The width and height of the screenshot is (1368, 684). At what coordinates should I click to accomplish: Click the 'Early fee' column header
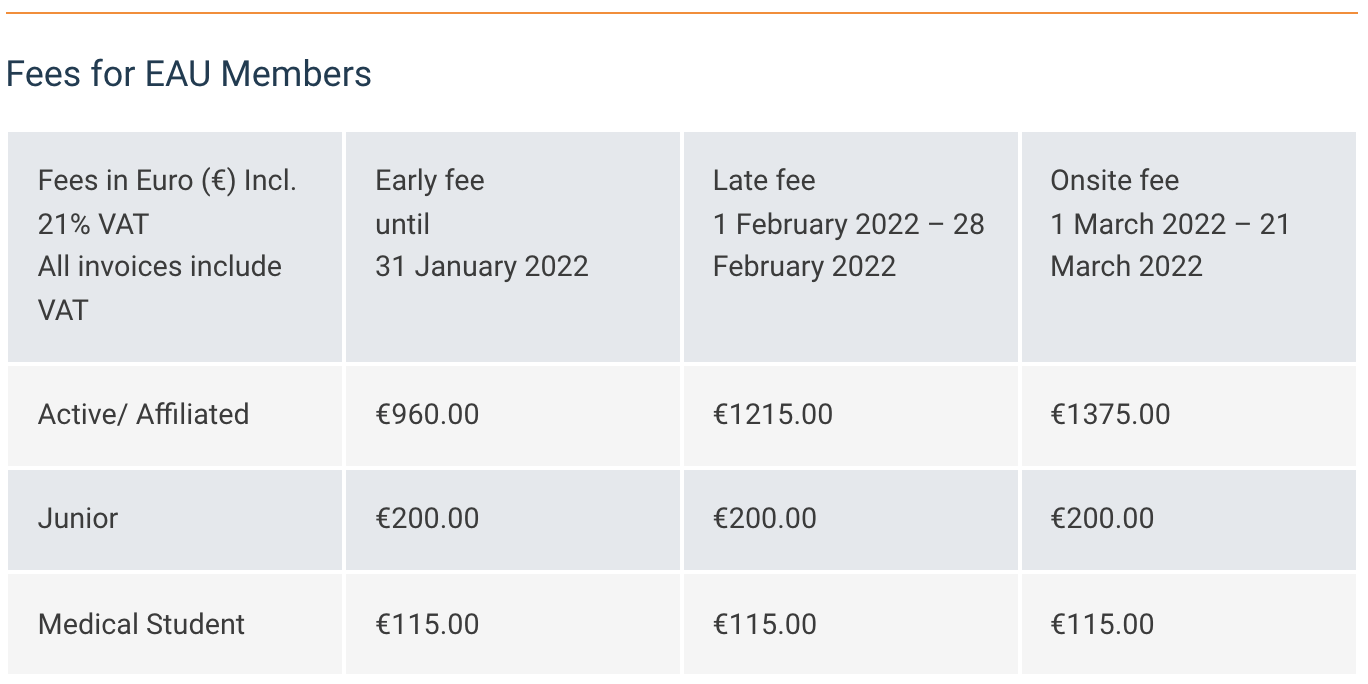tap(430, 181)
